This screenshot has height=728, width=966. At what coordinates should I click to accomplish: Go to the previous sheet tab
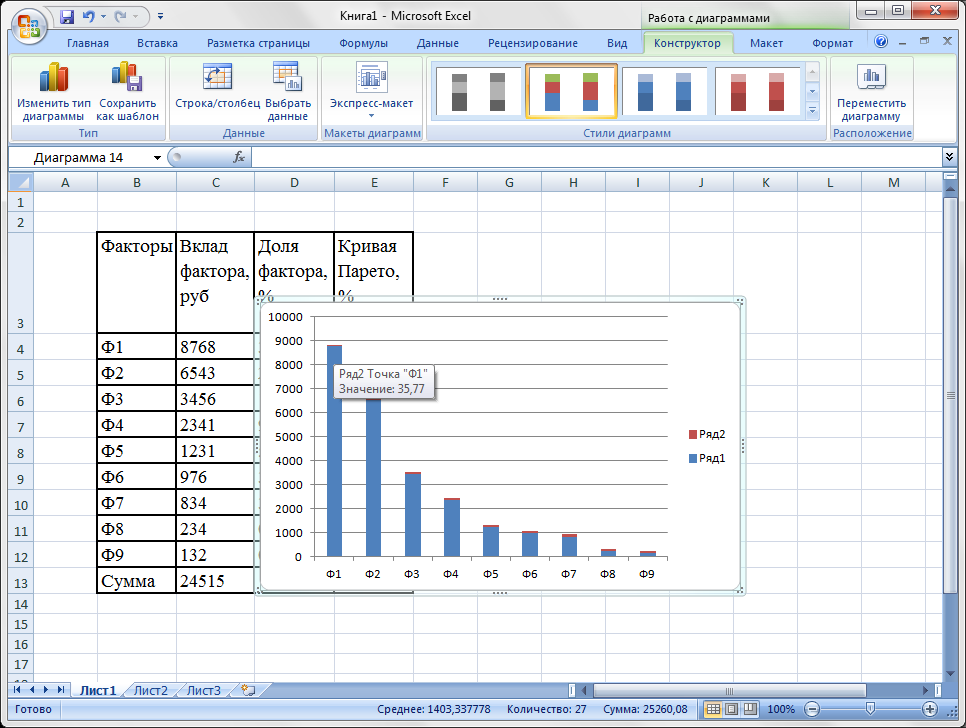pos(31,690)
